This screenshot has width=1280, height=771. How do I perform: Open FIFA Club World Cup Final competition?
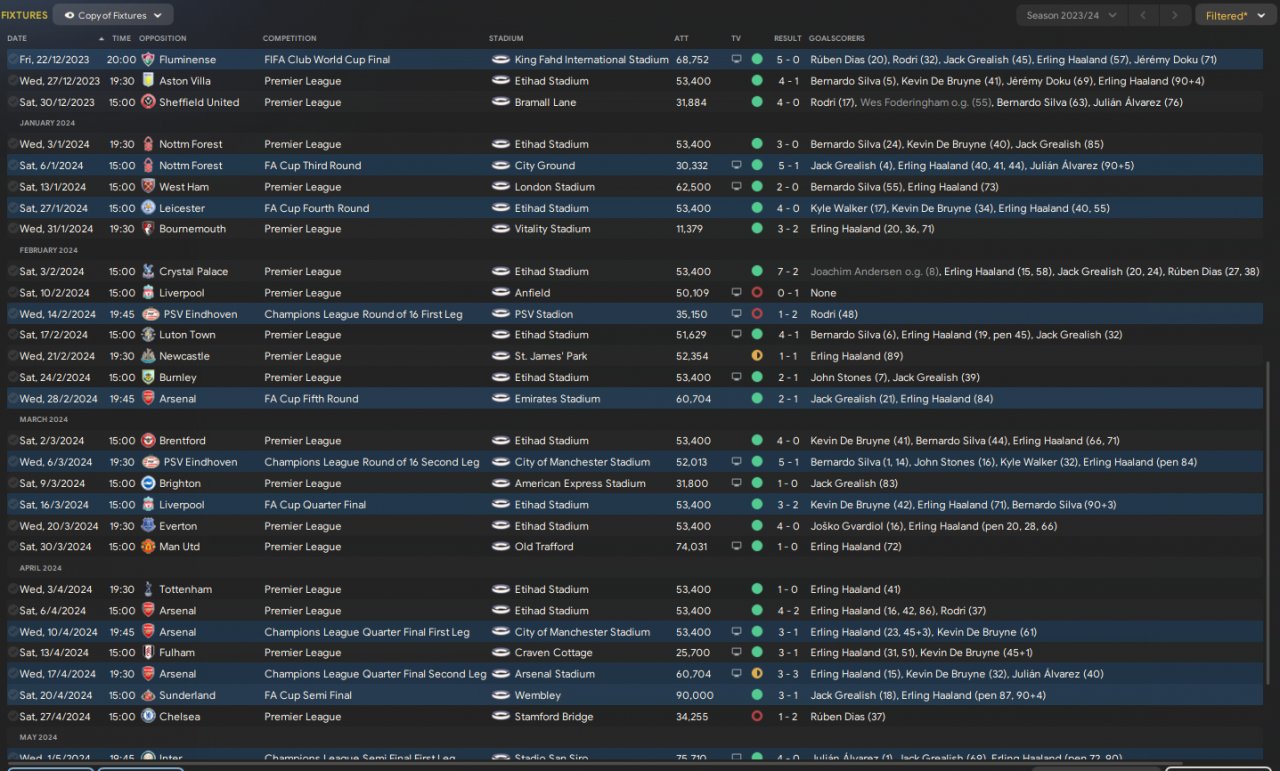(327, 60)
